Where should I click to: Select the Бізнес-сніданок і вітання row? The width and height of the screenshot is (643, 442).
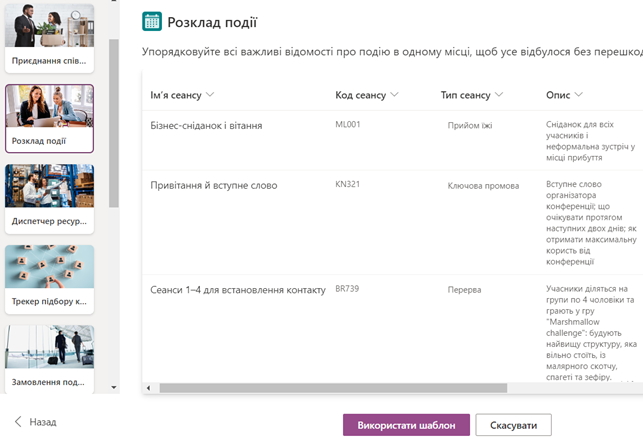tap(206, 126)
